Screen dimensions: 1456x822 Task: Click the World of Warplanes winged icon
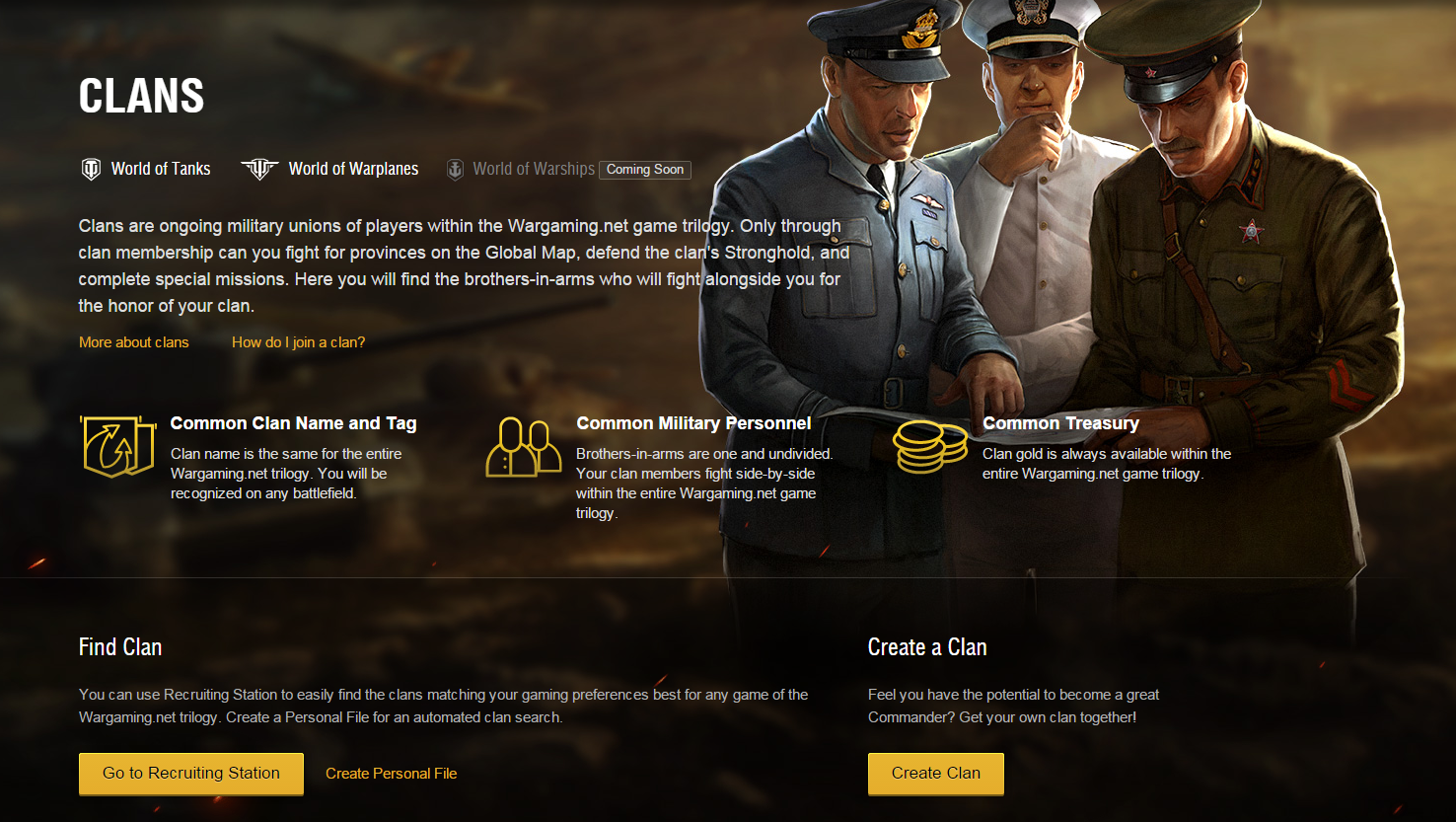pos(259,170)
